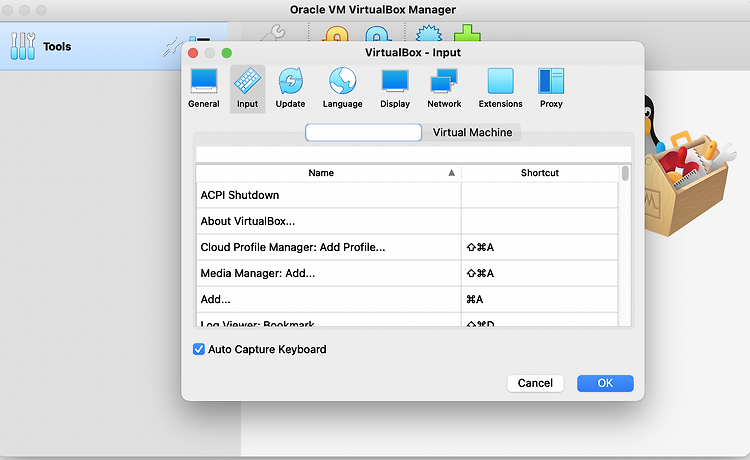Switch to the Virtual Machine tab
Viewport: 750px width, 460px height.
tap(472, 132)
